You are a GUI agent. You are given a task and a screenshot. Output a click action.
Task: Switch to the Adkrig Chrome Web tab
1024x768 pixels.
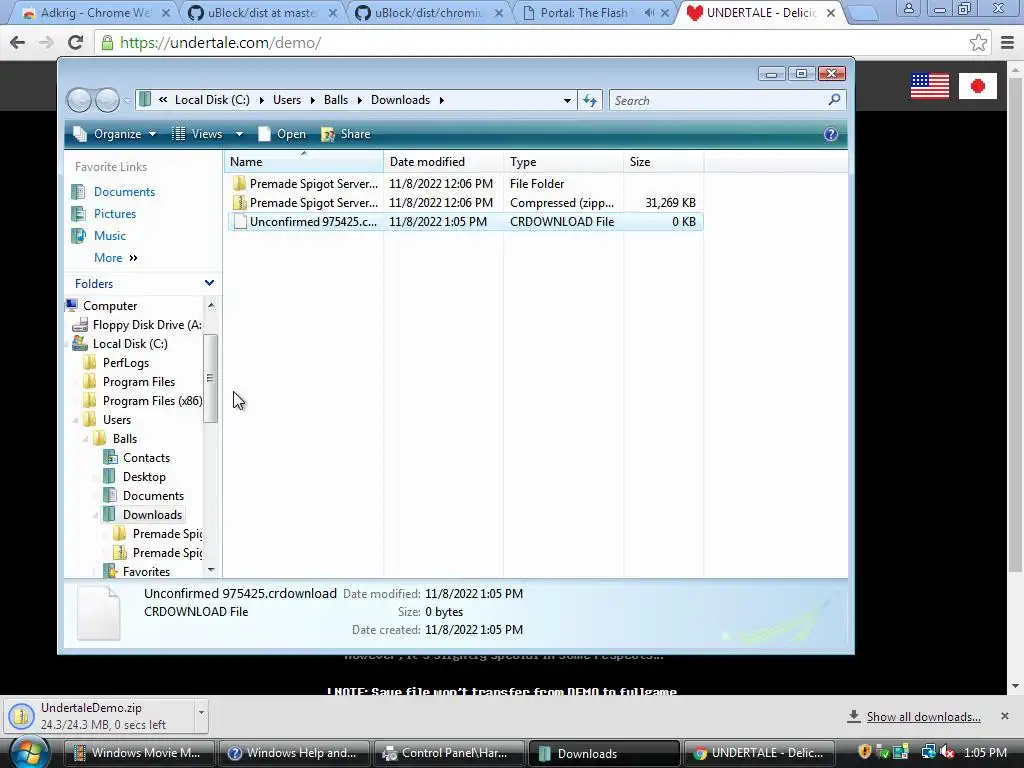(x=95, y=12)
